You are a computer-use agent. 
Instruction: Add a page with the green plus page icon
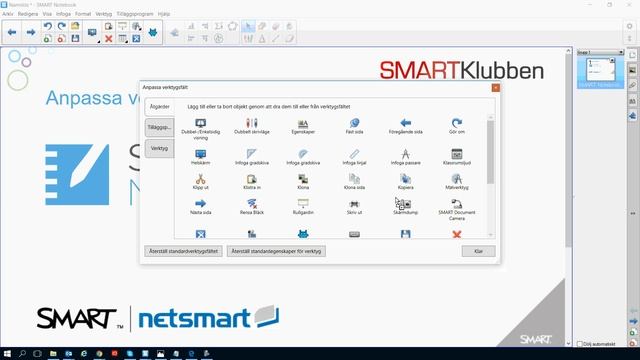click(47, 39)
